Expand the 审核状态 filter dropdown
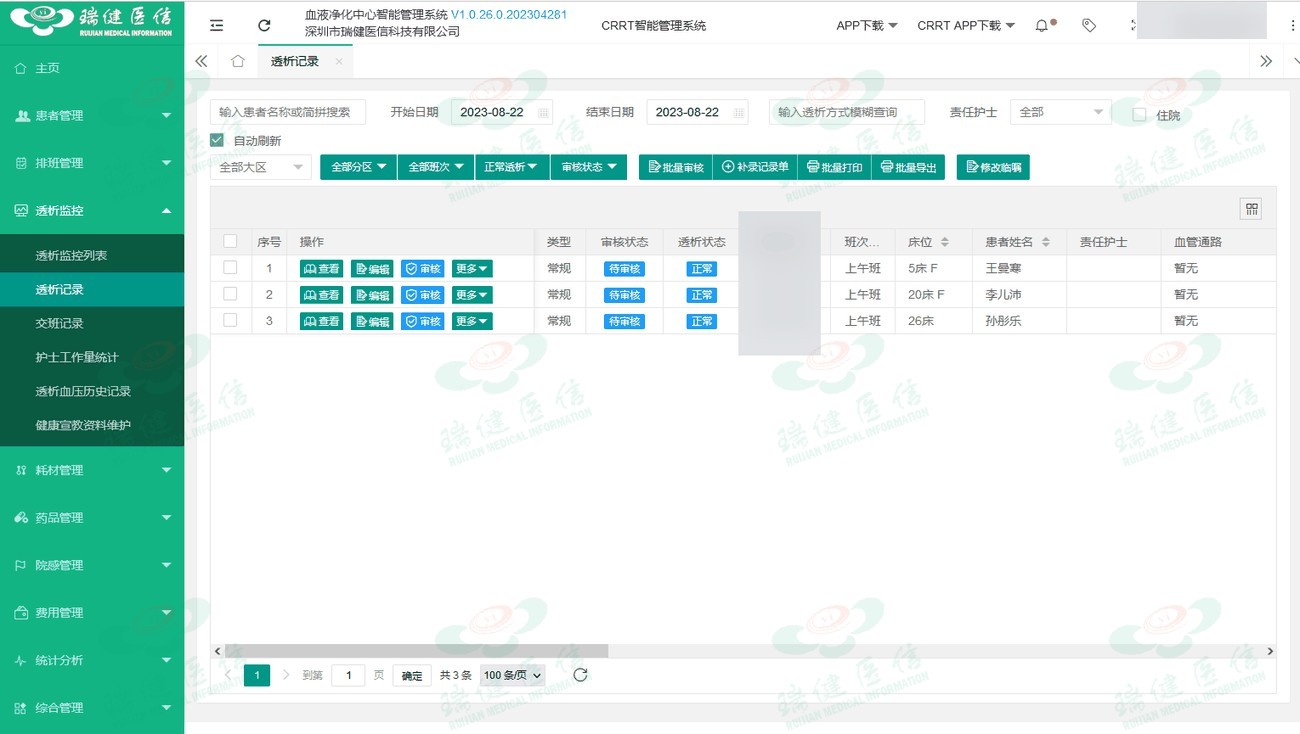This screenshot has width=1300, height=734. click(x=589, y=167)
